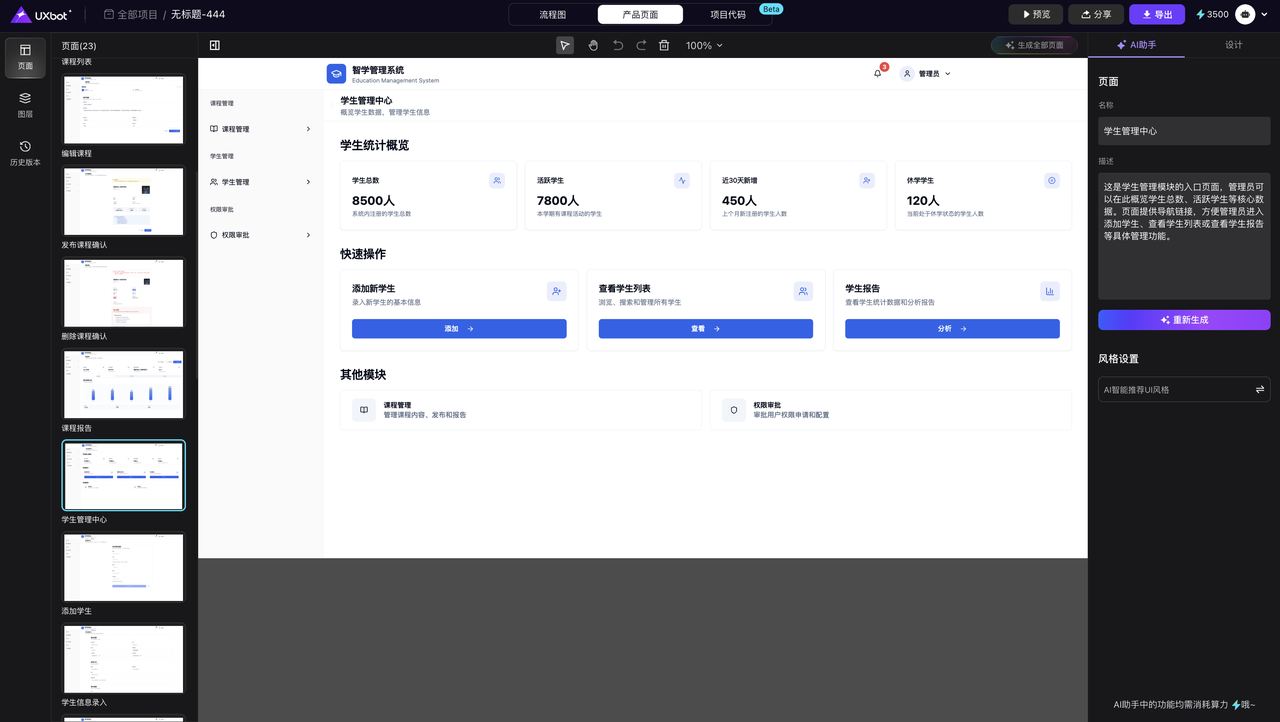
Task: Select the 学生管理中心 page thumbnail
Action: point(124,476)
